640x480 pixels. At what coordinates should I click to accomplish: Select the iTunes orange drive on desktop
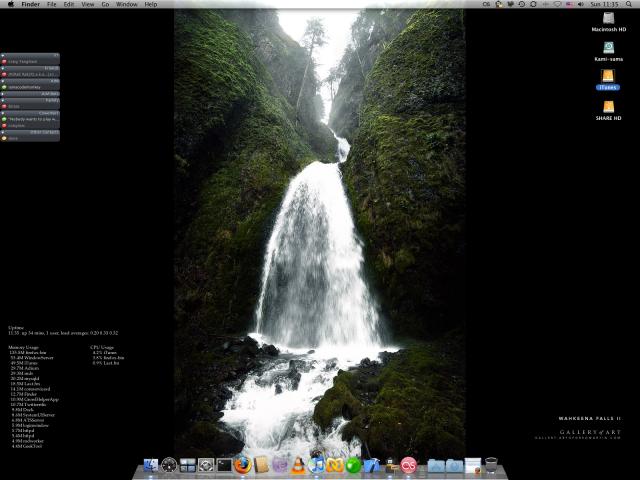coord(608,76)
